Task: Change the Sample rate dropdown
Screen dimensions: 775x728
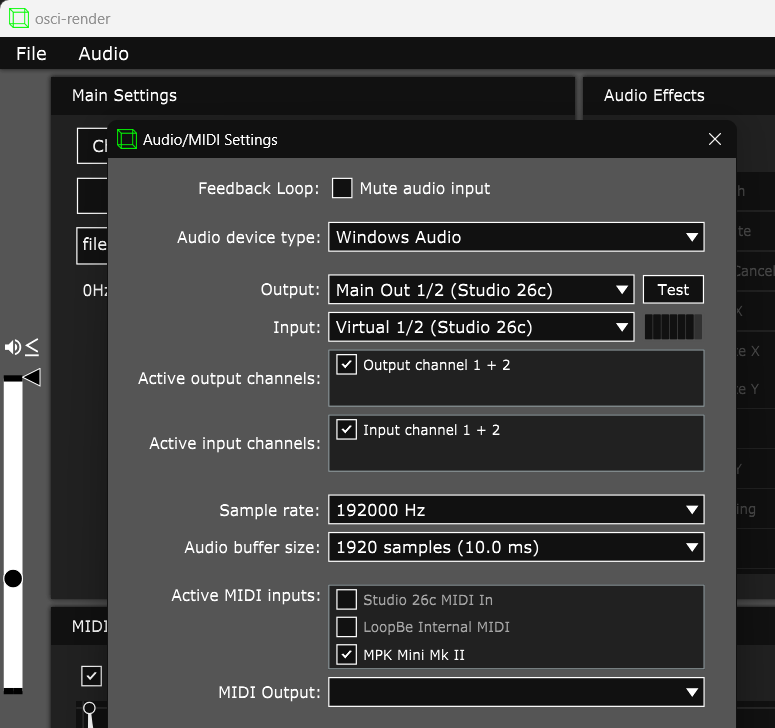Action: pyautogui.click(x=516, y=510)
